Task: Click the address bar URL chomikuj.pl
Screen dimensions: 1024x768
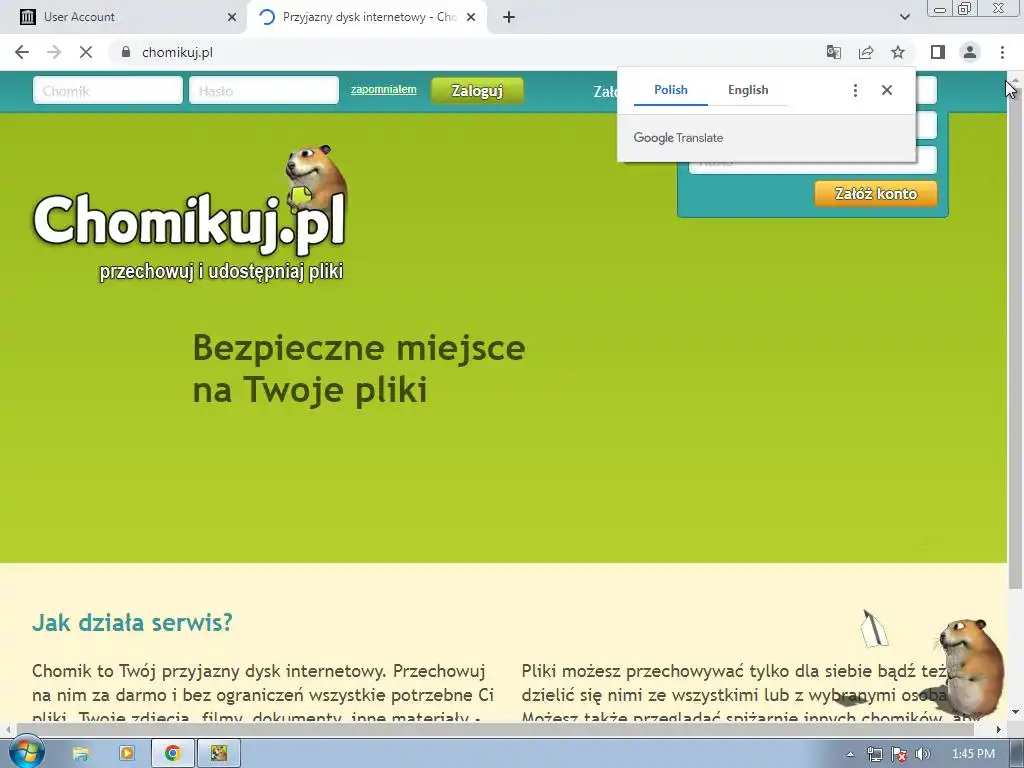Action: click(x=177, y=52)
